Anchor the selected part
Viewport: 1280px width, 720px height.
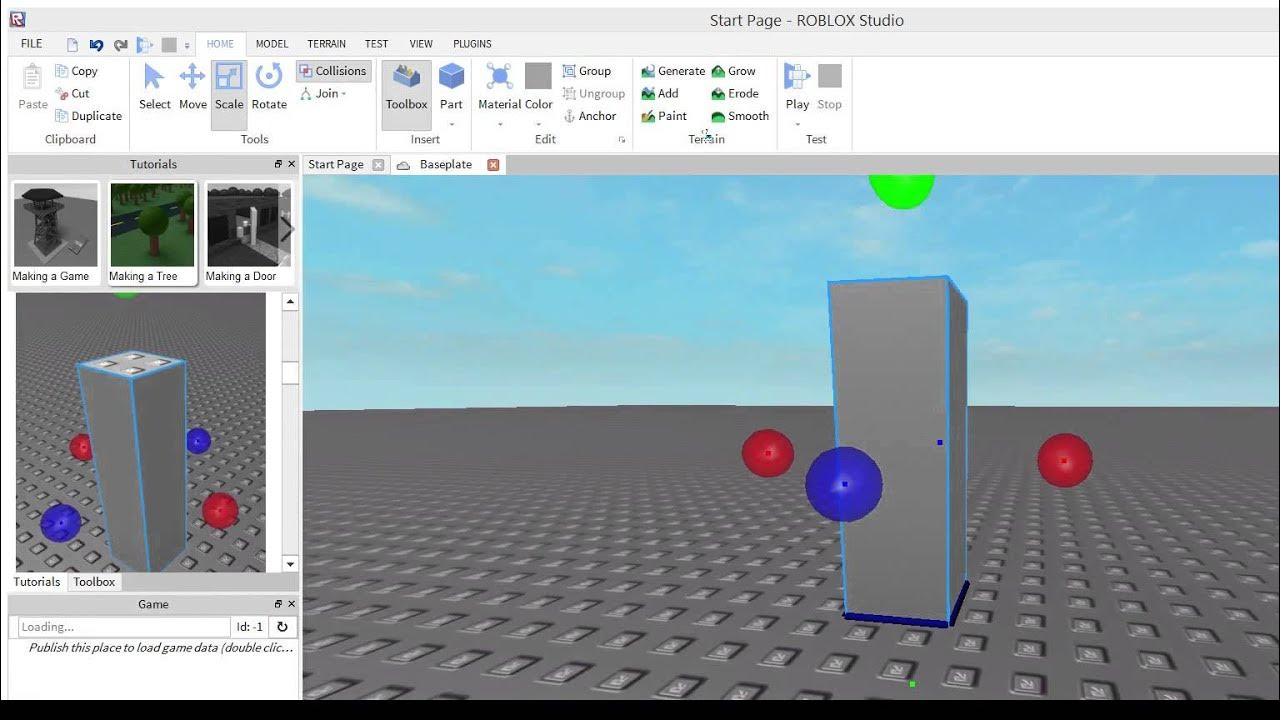click(x=590, y=116)
